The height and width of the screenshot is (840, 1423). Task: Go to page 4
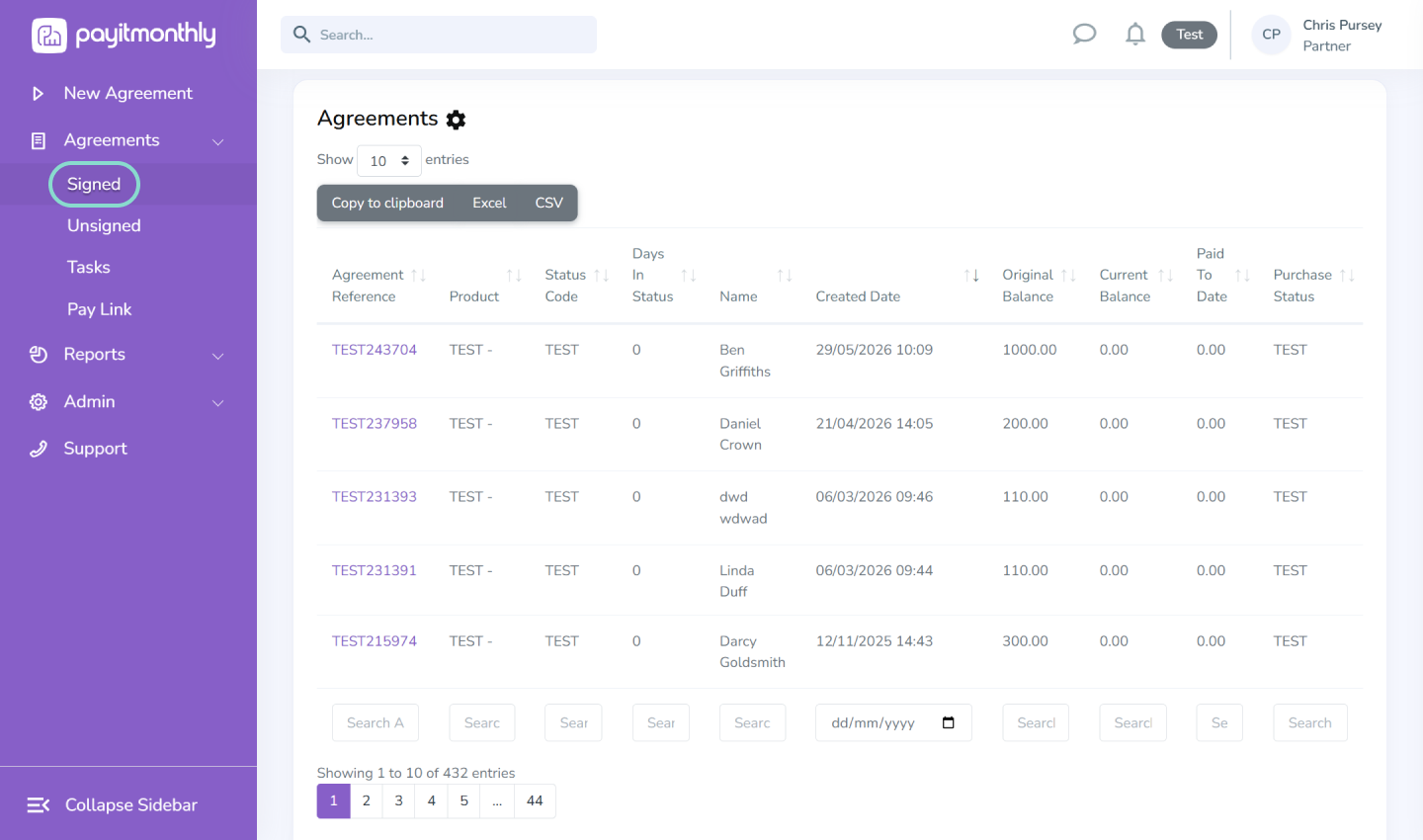[x=432, y=801]
